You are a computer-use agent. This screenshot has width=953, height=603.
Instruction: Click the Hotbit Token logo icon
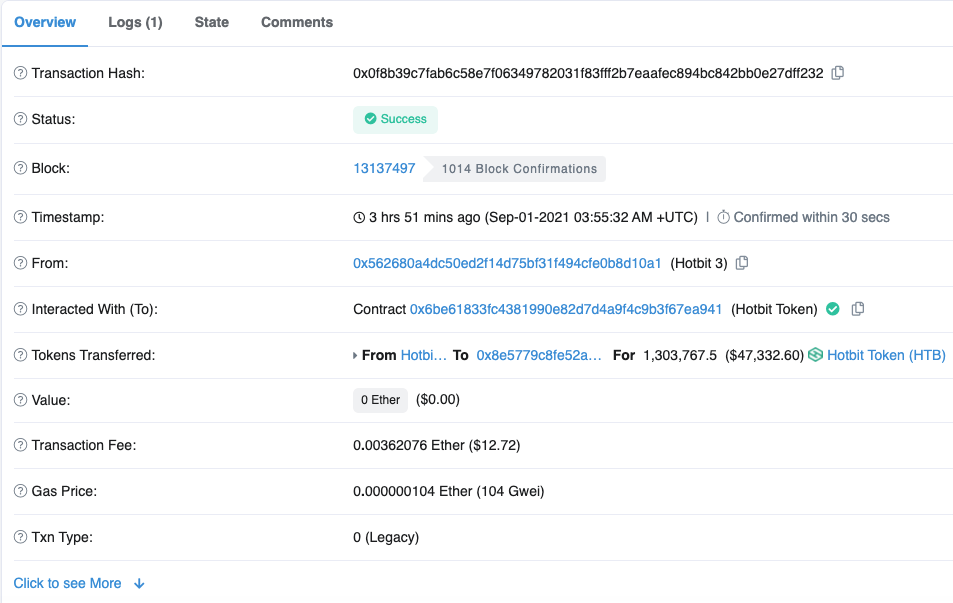pos(815,355)
